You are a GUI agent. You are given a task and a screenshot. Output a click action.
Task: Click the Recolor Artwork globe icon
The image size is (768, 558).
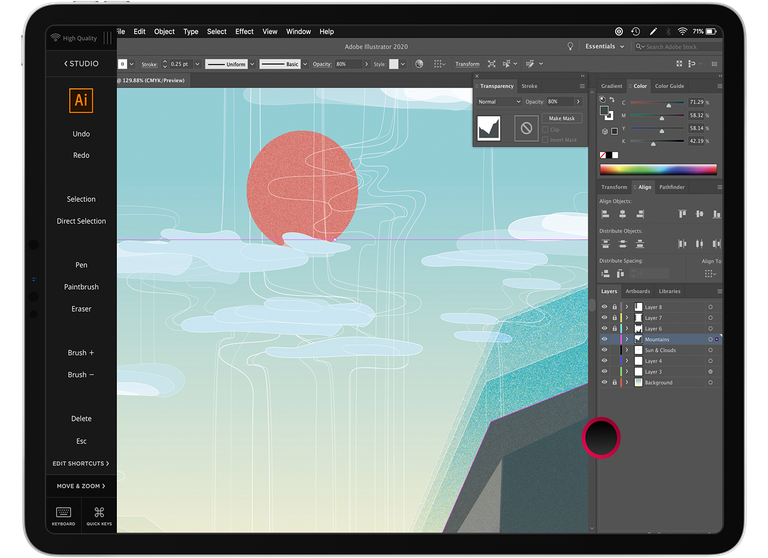[419, 64]
